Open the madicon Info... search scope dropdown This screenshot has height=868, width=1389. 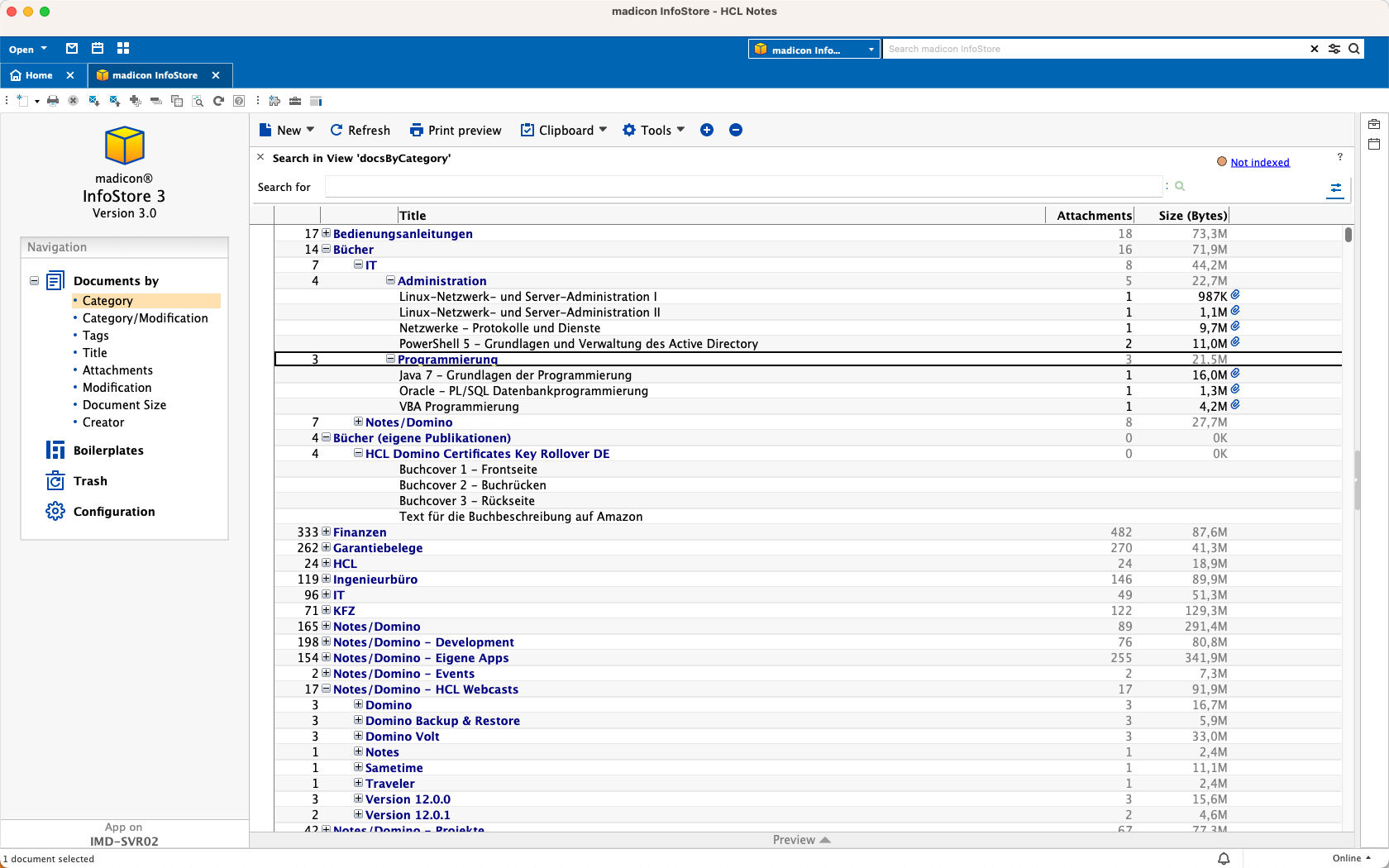pos(814,50)
